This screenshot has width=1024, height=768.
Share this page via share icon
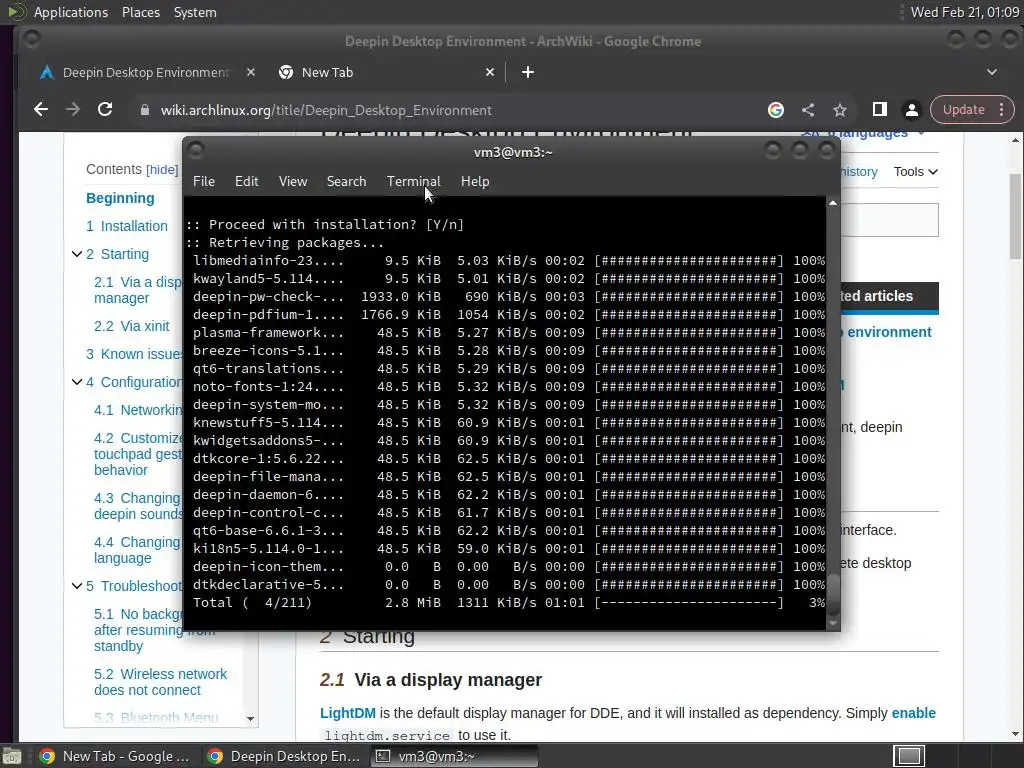click(808, 110)
